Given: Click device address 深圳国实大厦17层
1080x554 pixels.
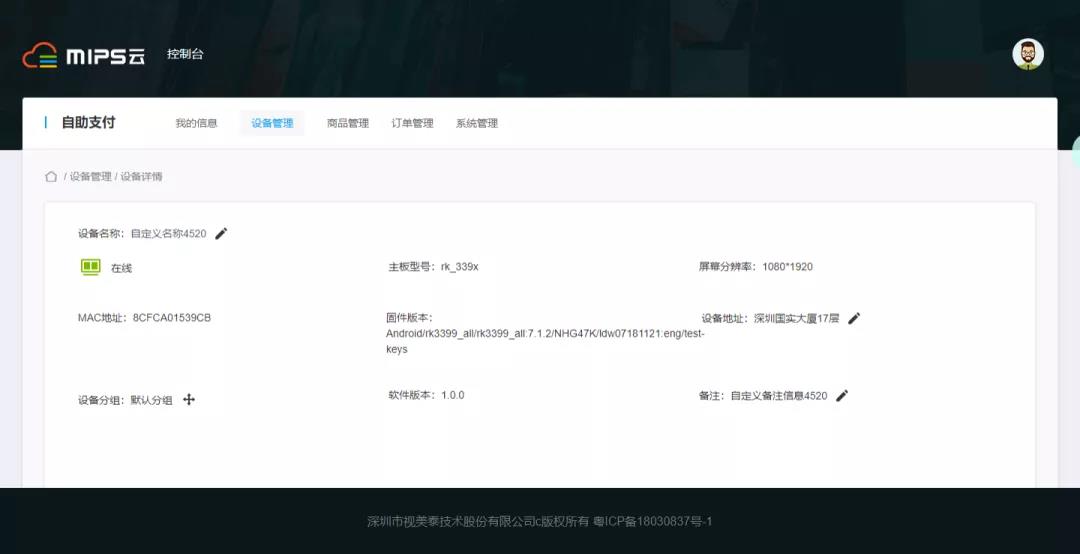Looking at the screenshot, I should (x=796, y=318).
